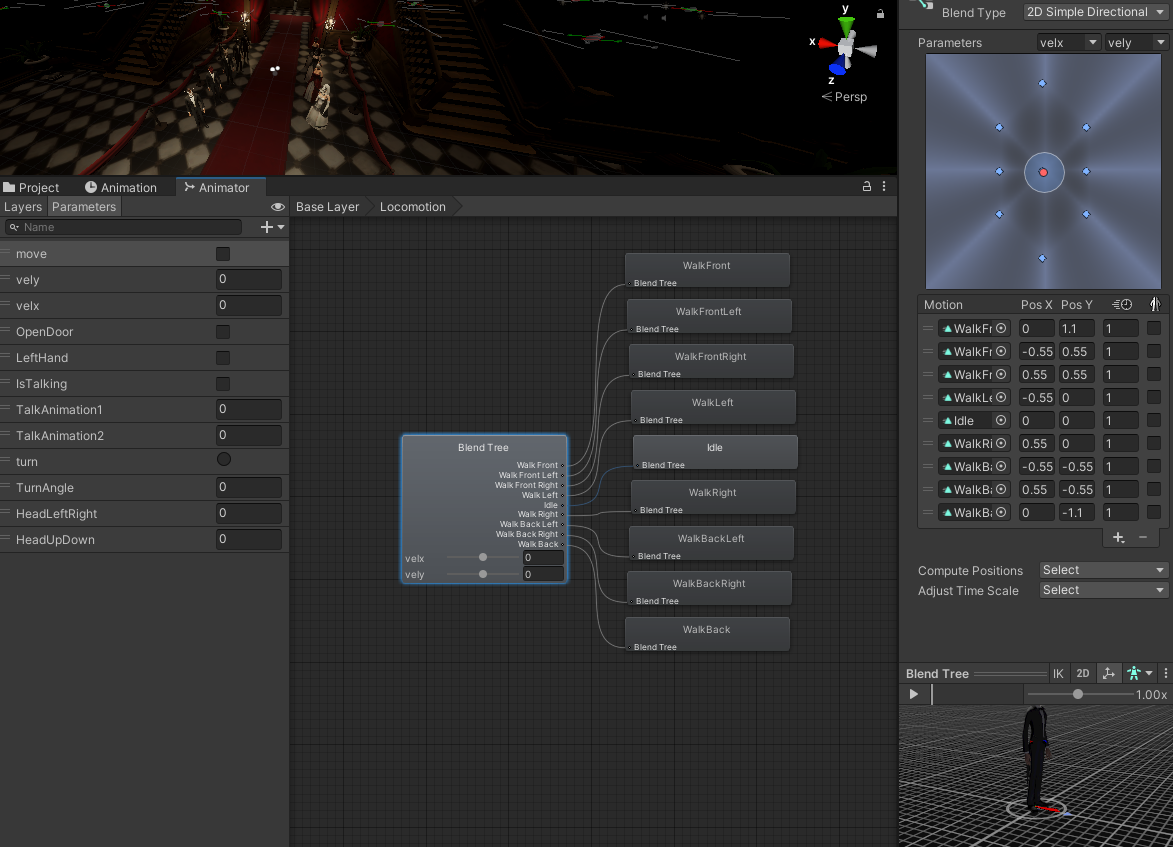This screenshot has height=847, width=1173.
Task: Click the avatar icon in preview toolbar
Action: click(x=1133, y=673)
